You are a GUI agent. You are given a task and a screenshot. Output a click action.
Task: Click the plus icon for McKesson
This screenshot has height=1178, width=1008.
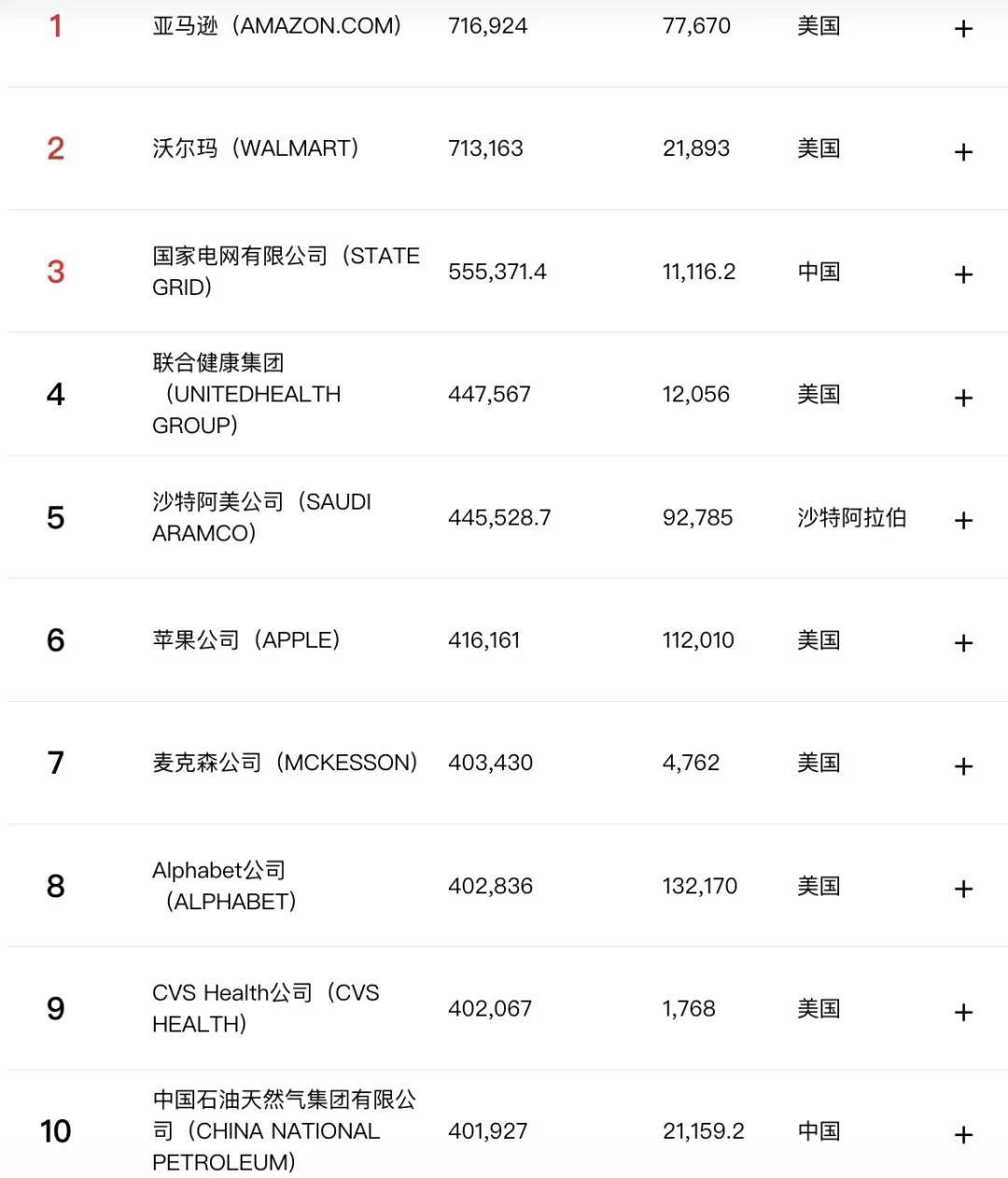964,765
